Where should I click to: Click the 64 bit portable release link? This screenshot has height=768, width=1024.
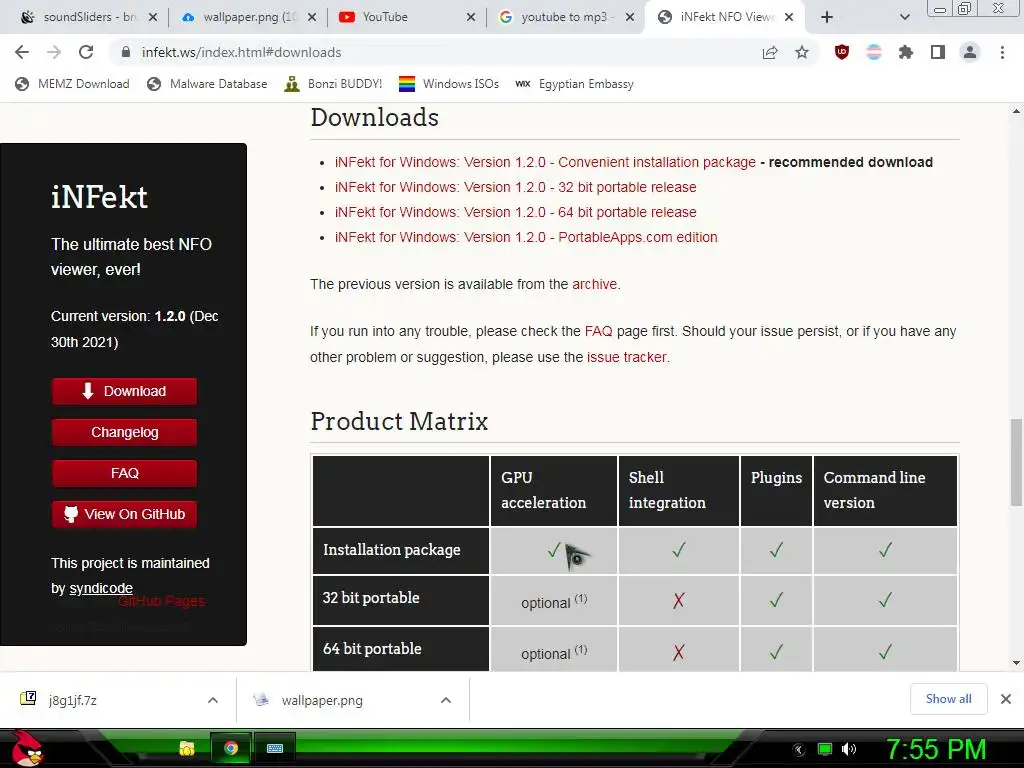515,212
